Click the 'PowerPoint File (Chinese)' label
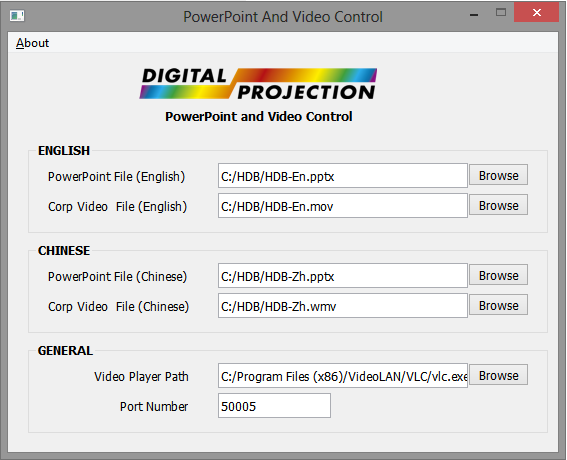 (x=118, y=277)
